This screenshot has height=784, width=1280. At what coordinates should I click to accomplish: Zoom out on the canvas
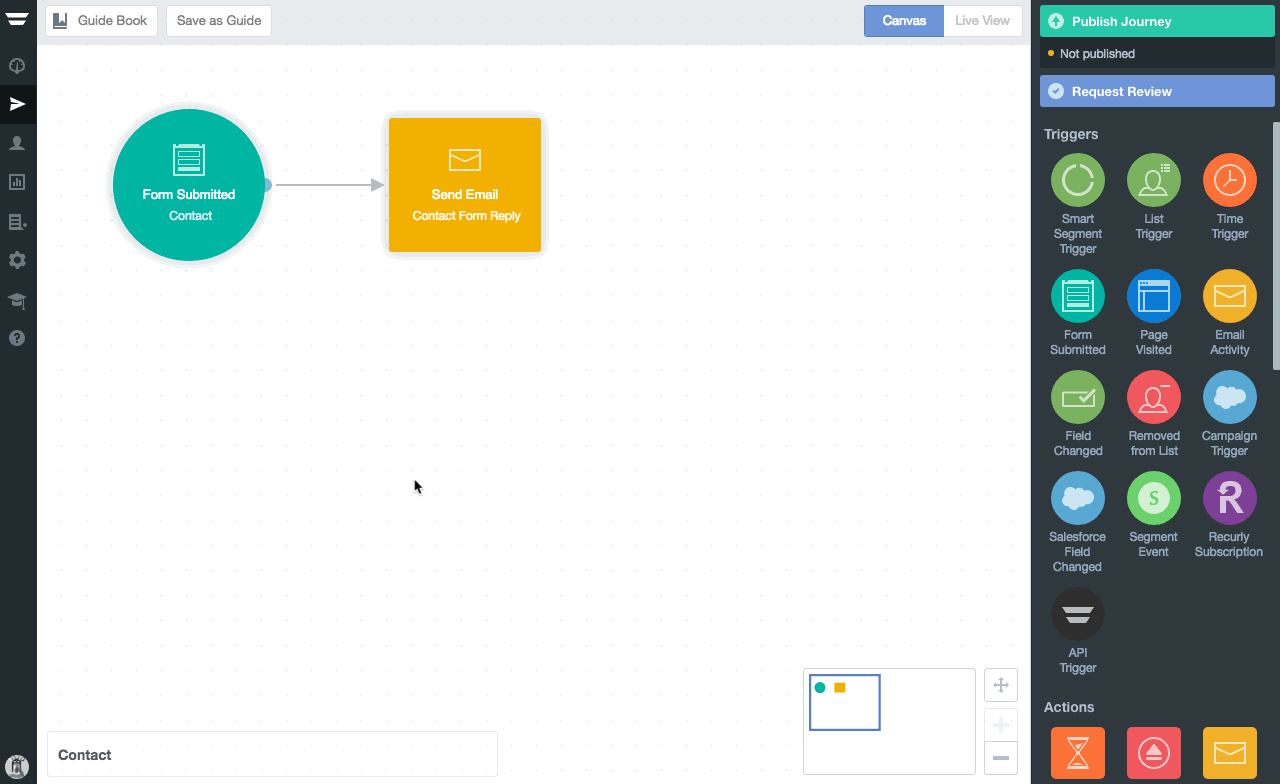point(1001,757)
